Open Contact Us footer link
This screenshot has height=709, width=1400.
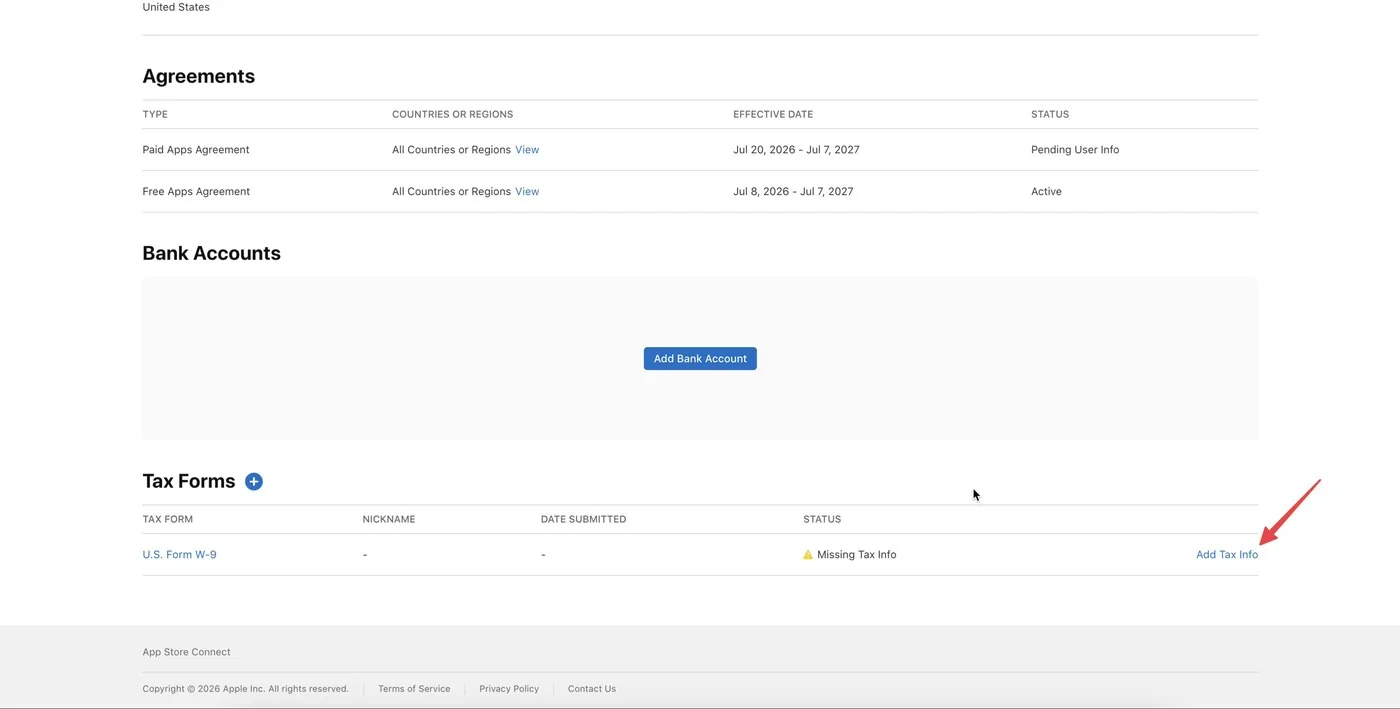pyautogui.click(x=592, y=689)
